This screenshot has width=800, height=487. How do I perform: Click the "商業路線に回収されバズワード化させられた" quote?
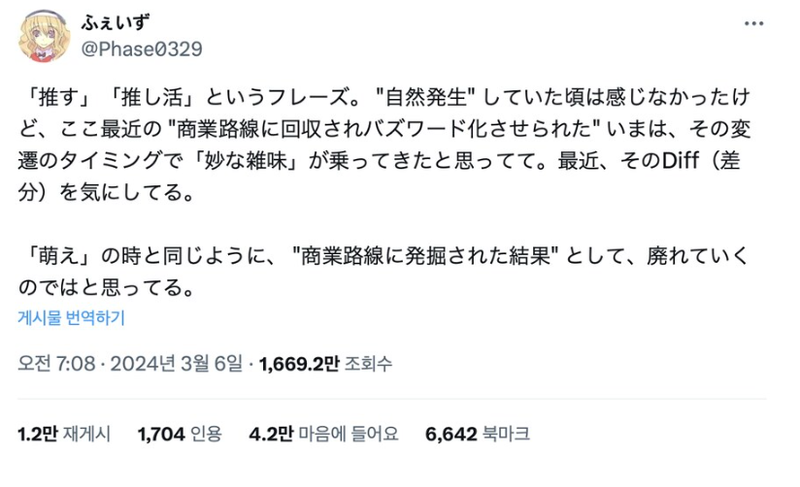[x=352, y=130]
